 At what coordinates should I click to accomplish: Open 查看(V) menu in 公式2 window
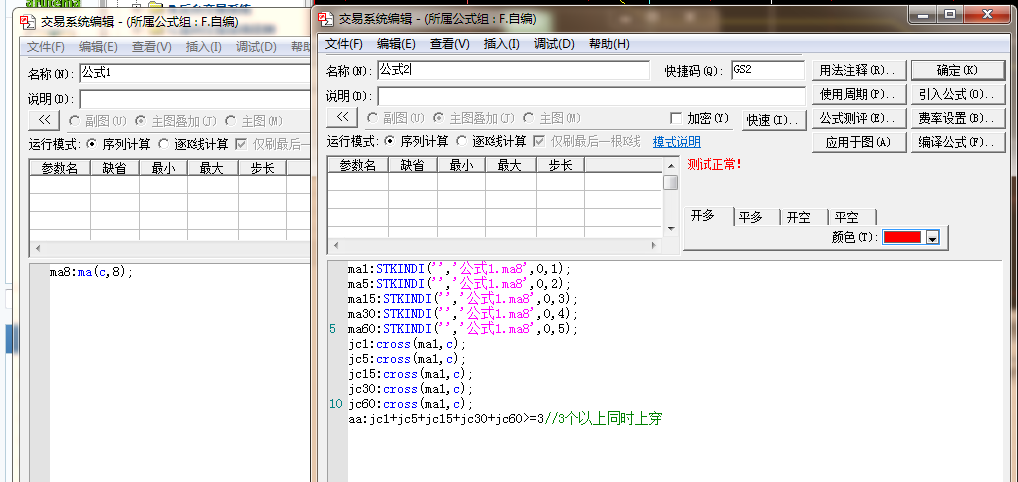coord(449,44)
